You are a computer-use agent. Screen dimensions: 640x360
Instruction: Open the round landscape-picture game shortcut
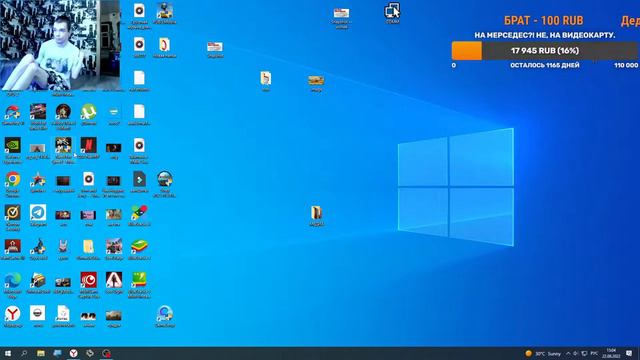tap(164, 179)
